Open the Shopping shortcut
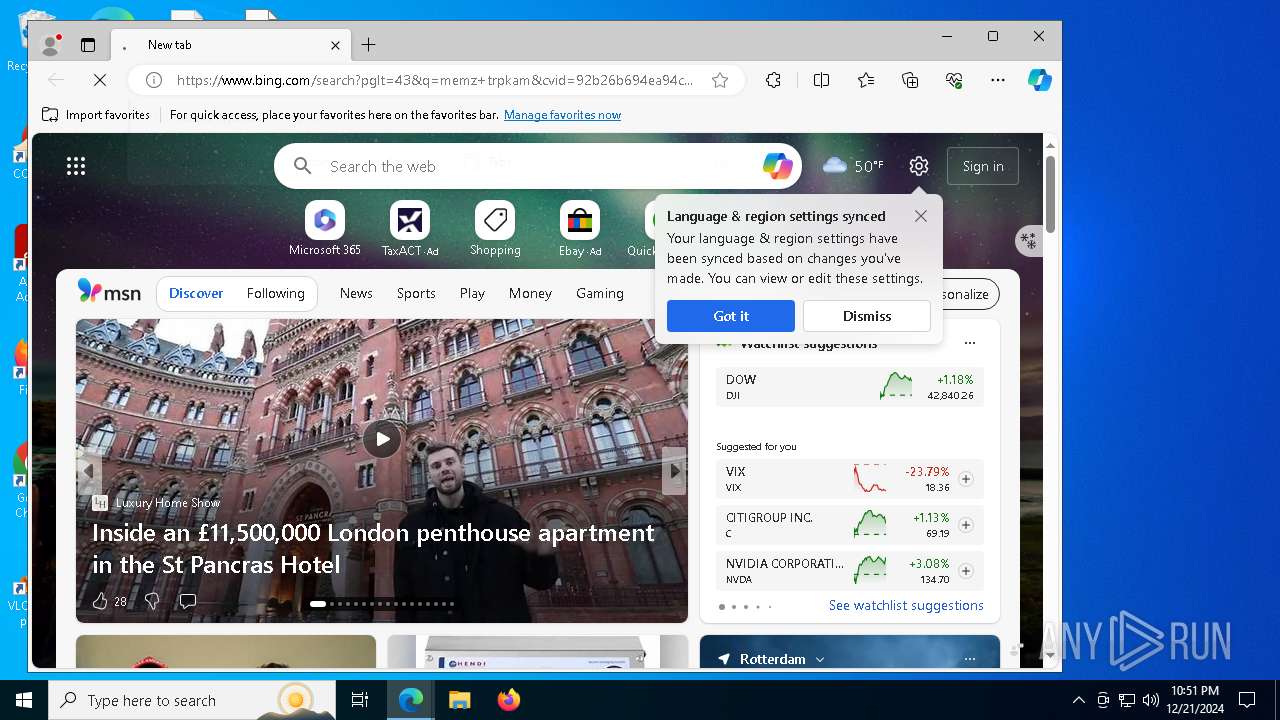The image size is (1280, 720). pos(495,229)
